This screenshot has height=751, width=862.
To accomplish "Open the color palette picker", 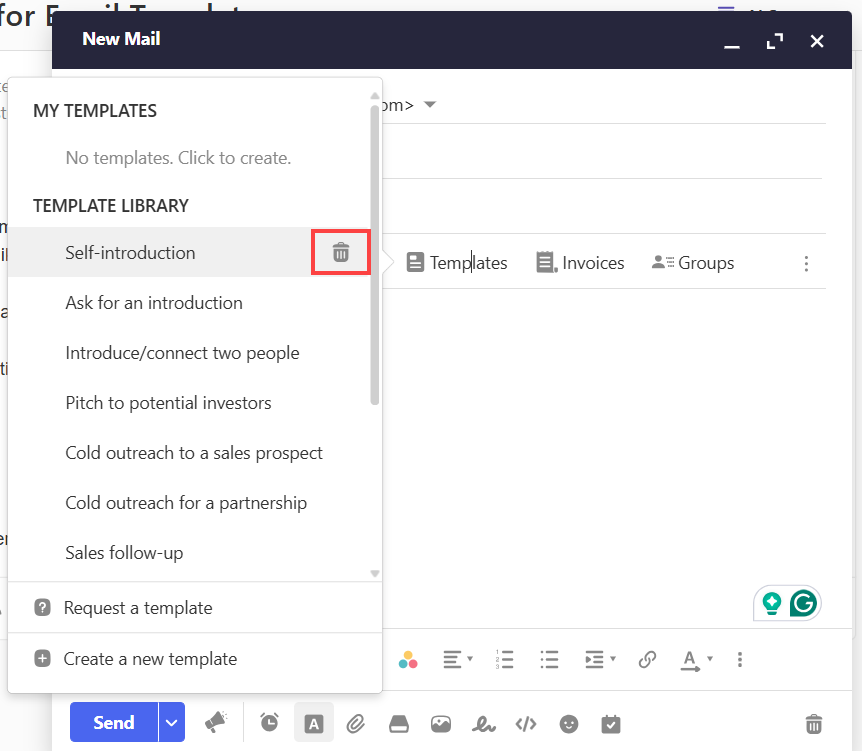I will point(408,659).
